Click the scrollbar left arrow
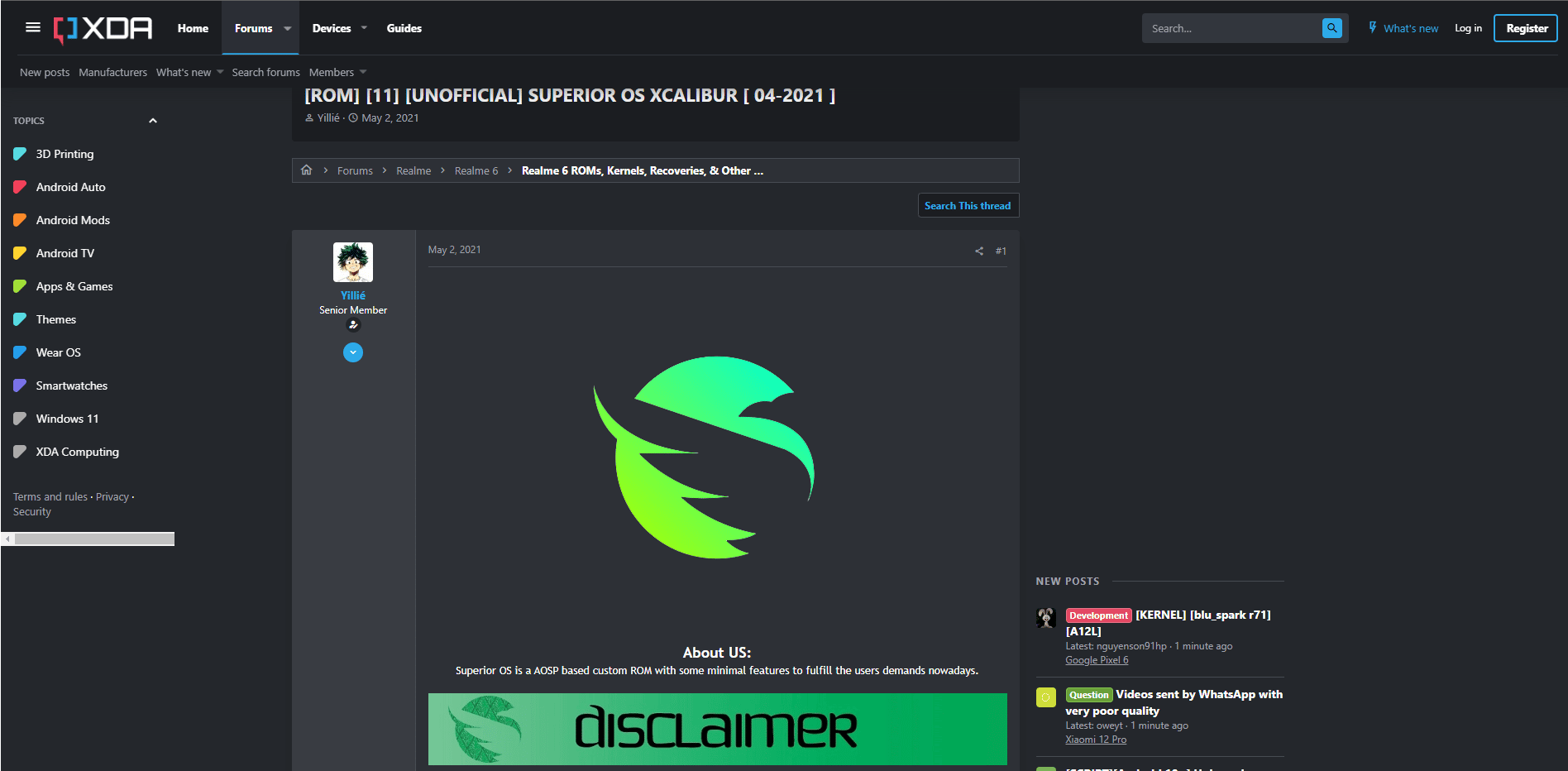Viewport: 1568px width, 771px height. tap(7, 539)
